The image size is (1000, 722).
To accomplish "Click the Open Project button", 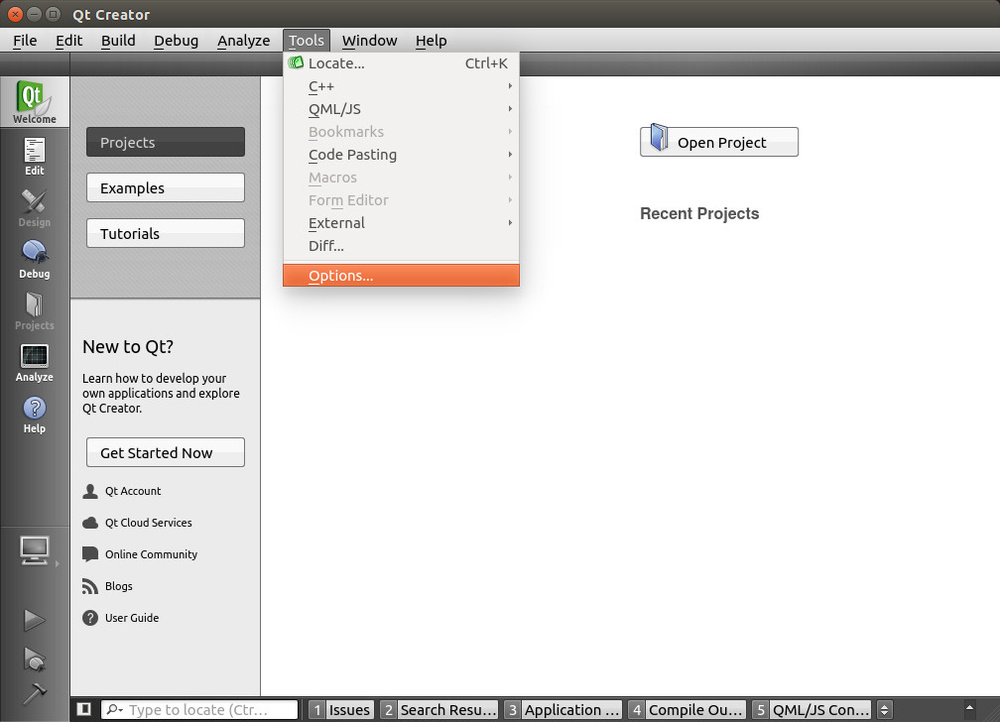I will [719, 142].
